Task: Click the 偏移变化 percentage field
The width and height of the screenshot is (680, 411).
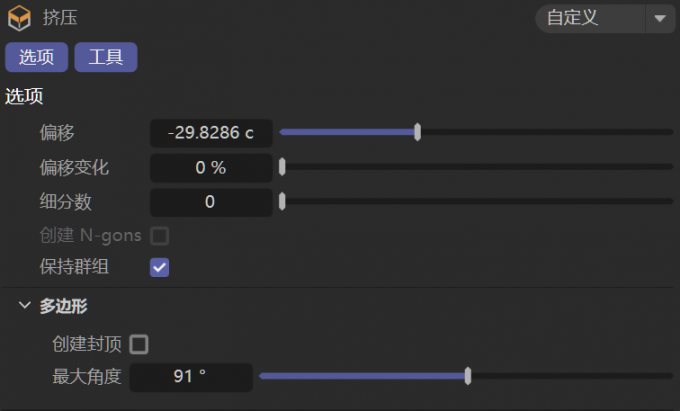Action: pos(211,167)
